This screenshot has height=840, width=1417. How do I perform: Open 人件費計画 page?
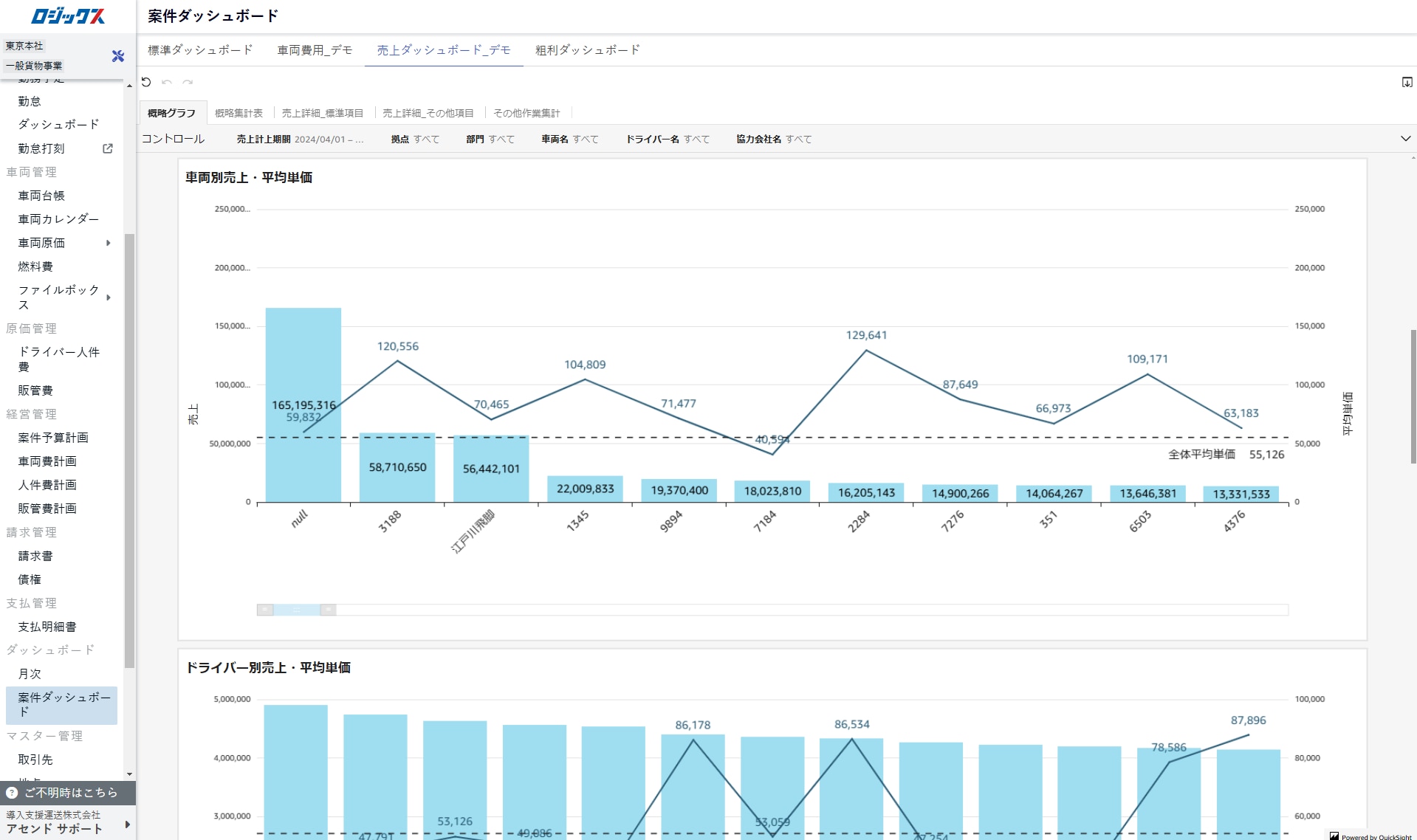click(x=47, y=485)
